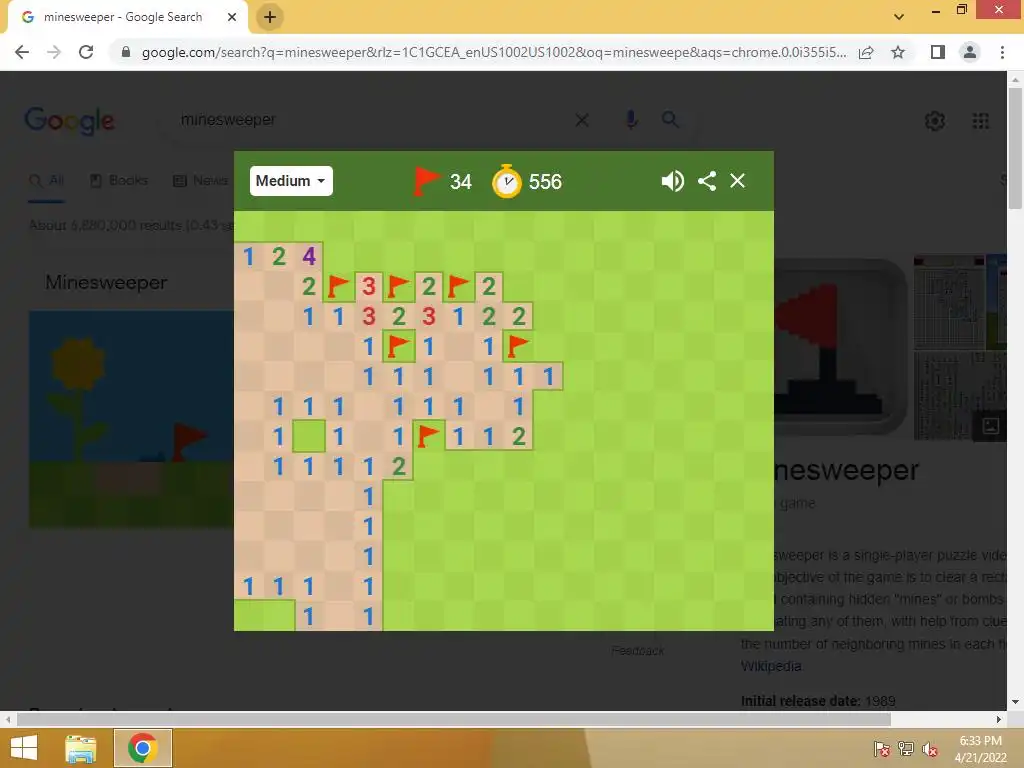Click the flagged tile at the right end of the fourth row

point(519,346)
